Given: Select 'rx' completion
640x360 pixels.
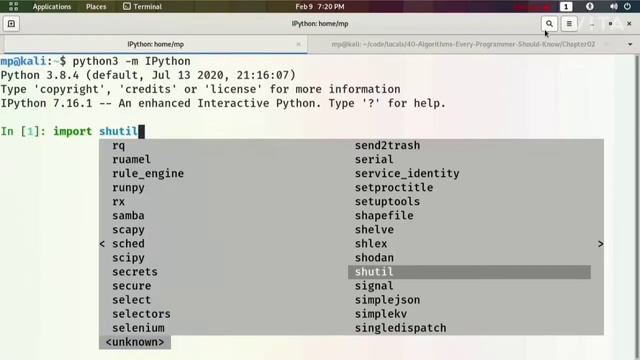Looking at the screenshot, I should click(118, 202).
